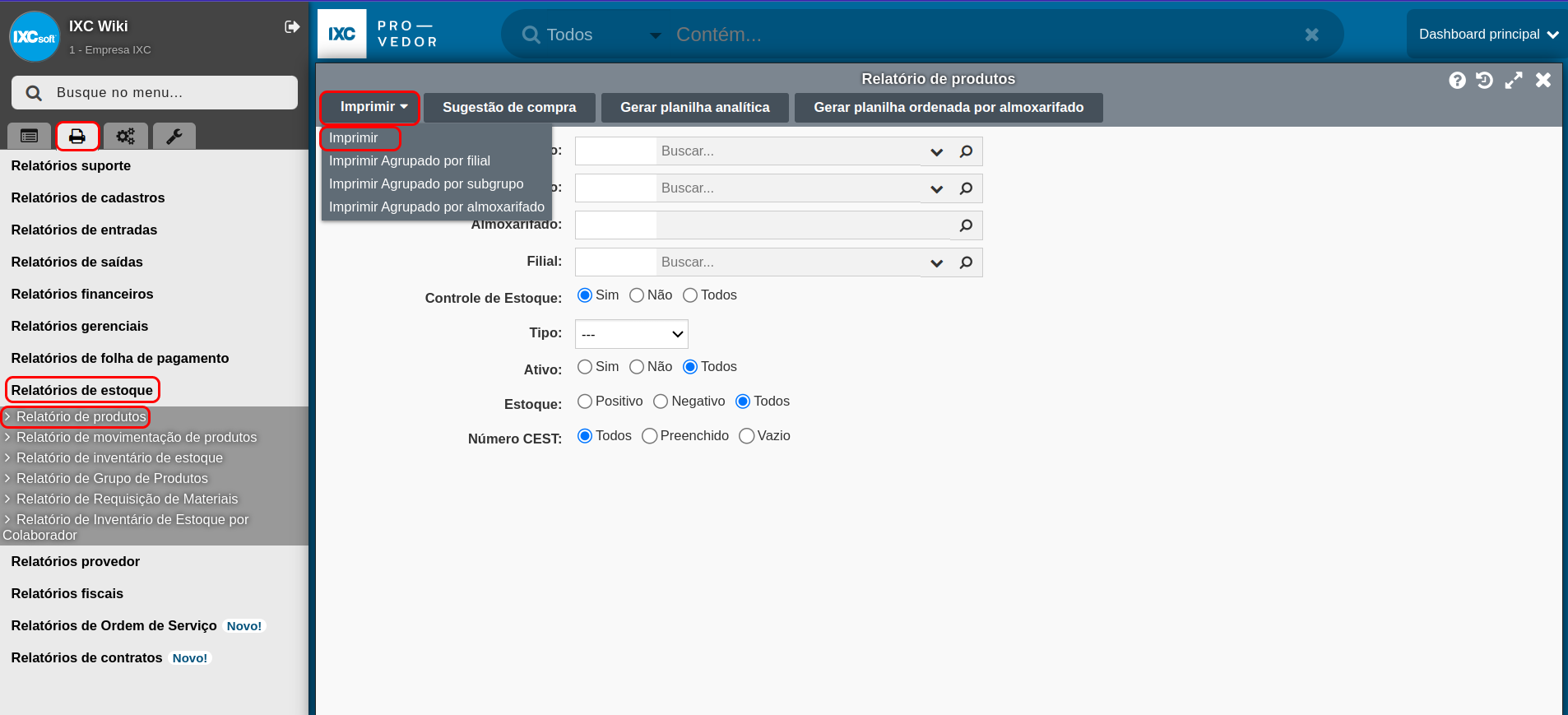Collapse the Relatórios de estoque section
Viewport: 1568px width, 715px height.
pos(81,390)
